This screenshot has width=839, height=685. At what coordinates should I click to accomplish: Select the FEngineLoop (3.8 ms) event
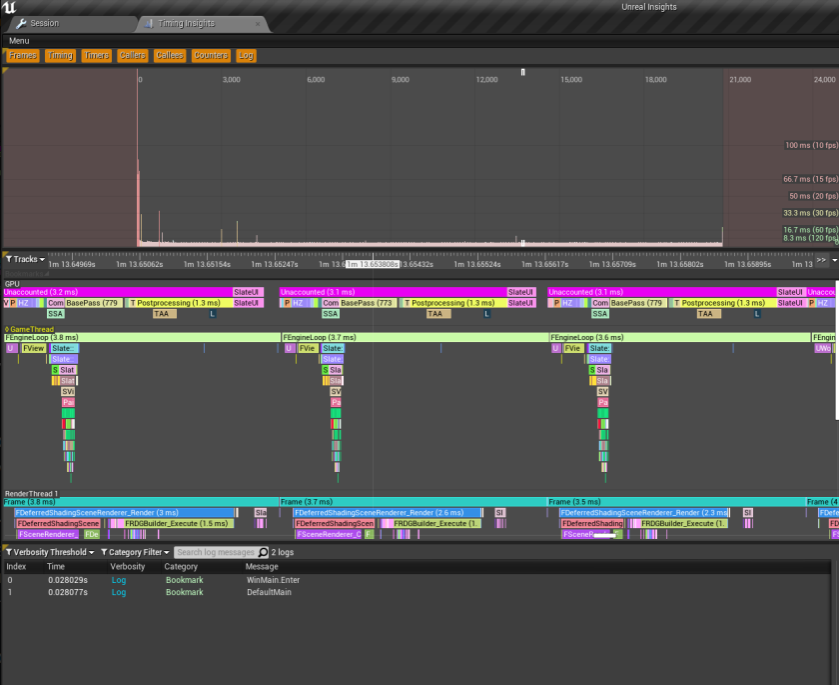pyautogui.click(x=142, y=337)
